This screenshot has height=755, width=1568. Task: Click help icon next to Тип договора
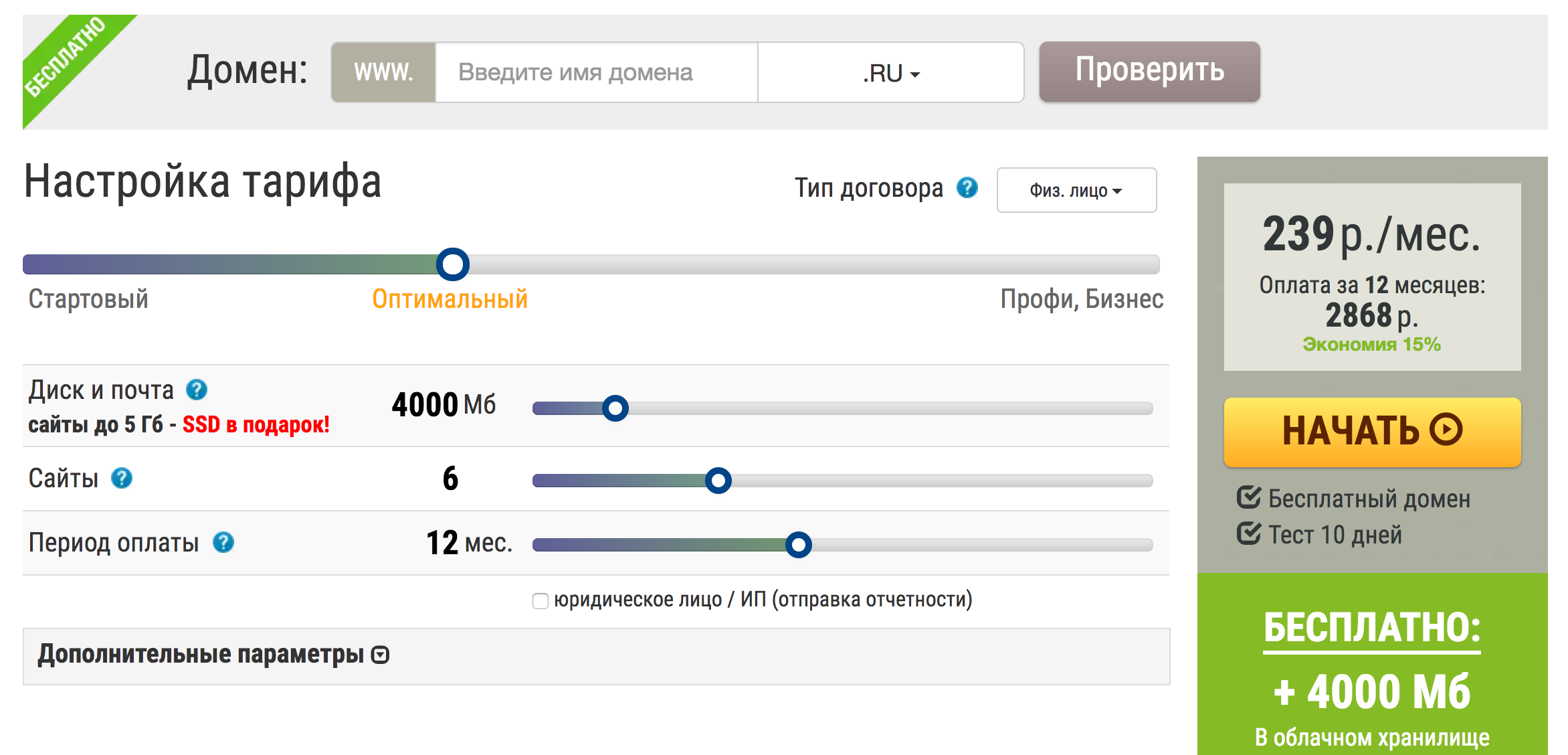967,188
